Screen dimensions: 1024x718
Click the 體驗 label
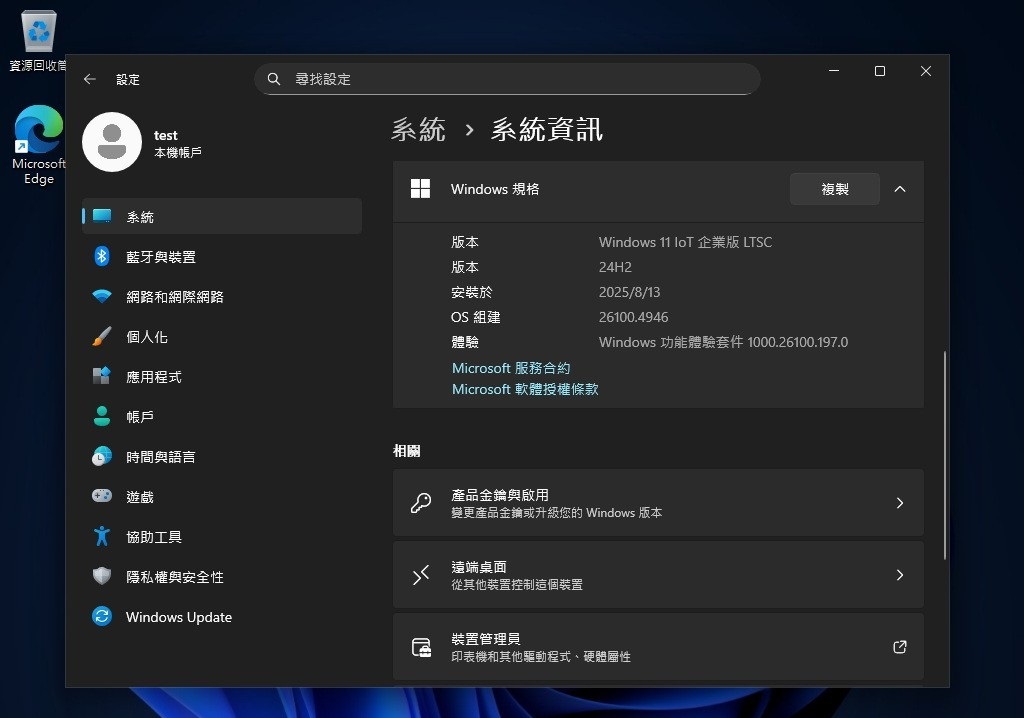[465, 342]
